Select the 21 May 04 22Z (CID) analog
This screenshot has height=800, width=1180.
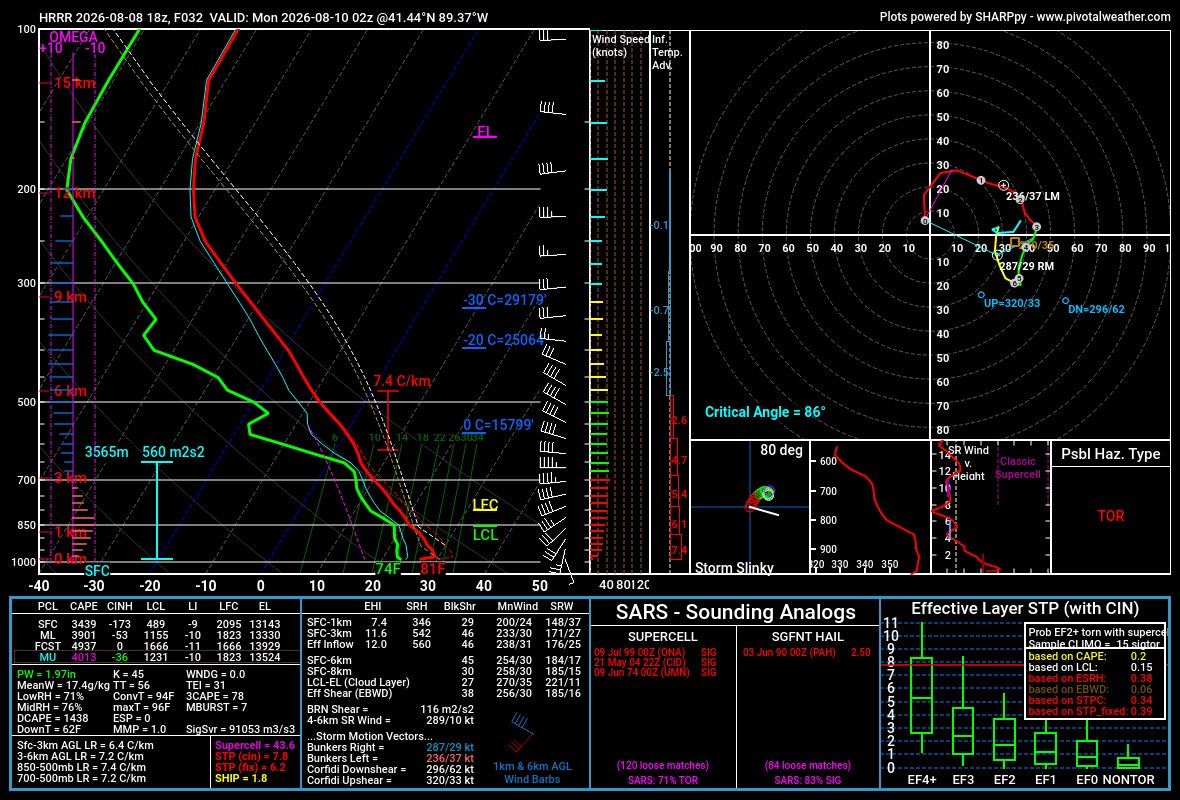tap(655, 662)
